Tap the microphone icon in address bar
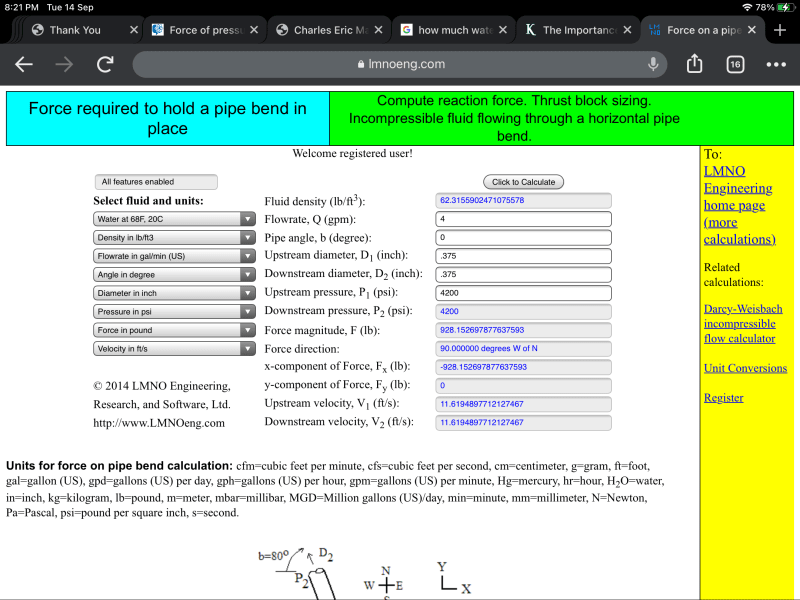Image resolution: width=800 pixels, height=600 pixels. (653, 64)
